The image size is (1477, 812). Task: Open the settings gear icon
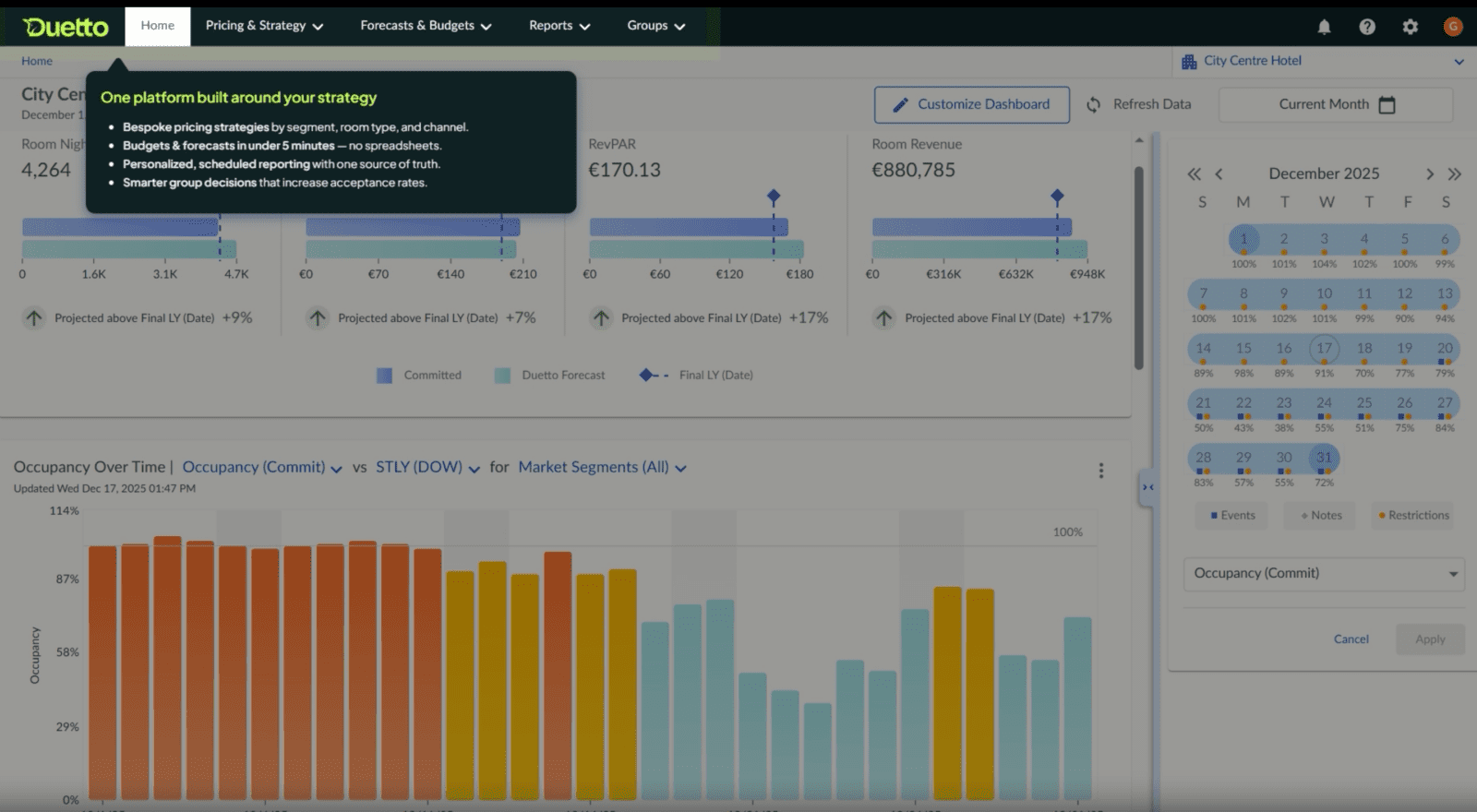[x=1410, y=27]
